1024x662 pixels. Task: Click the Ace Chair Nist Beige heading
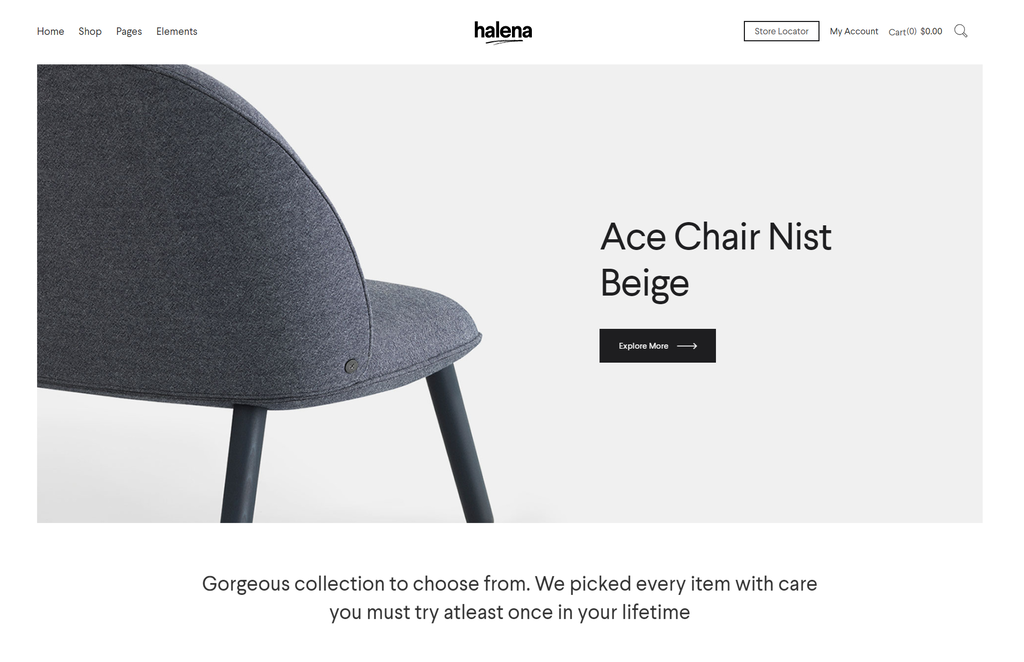[715, 259]
